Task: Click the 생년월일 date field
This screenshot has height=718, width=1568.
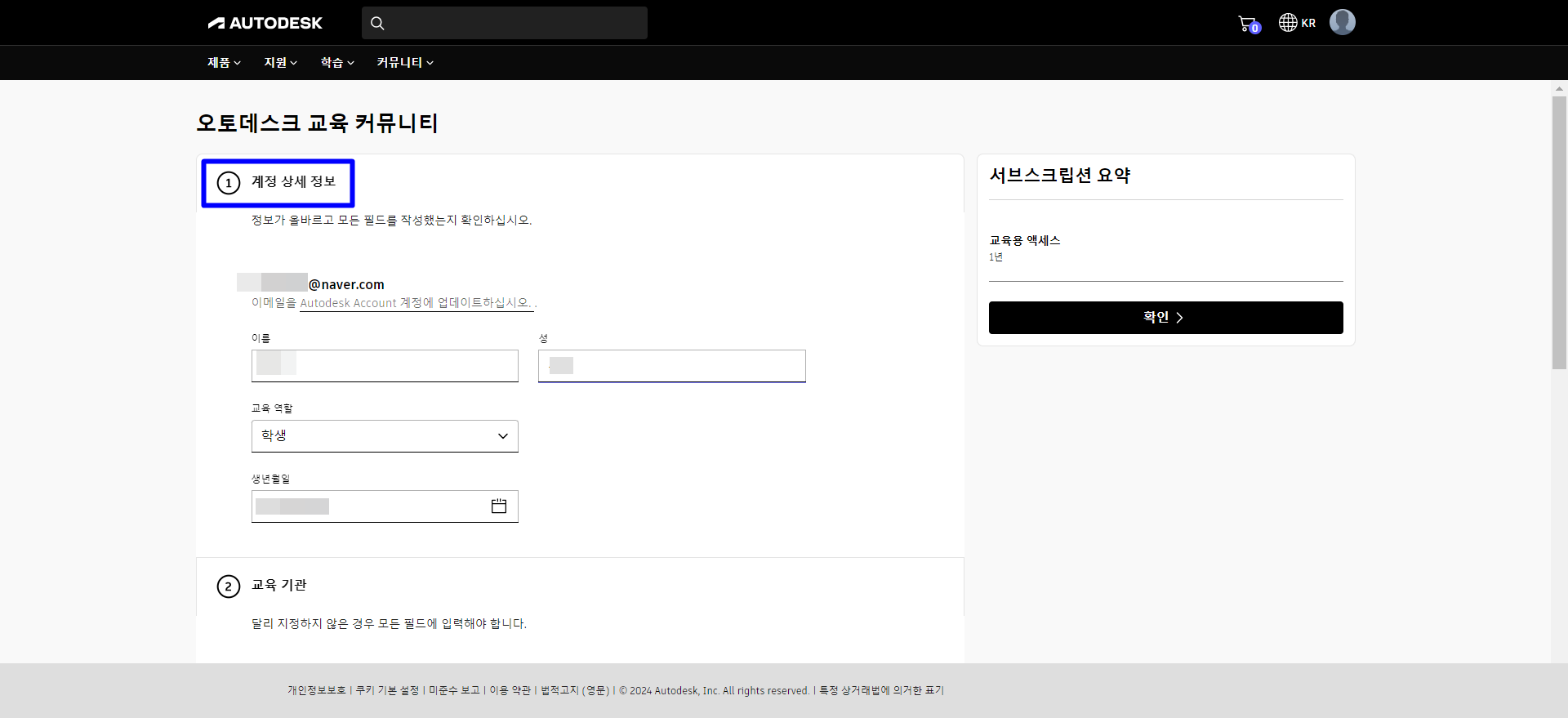Action: [x=385, y=506]
